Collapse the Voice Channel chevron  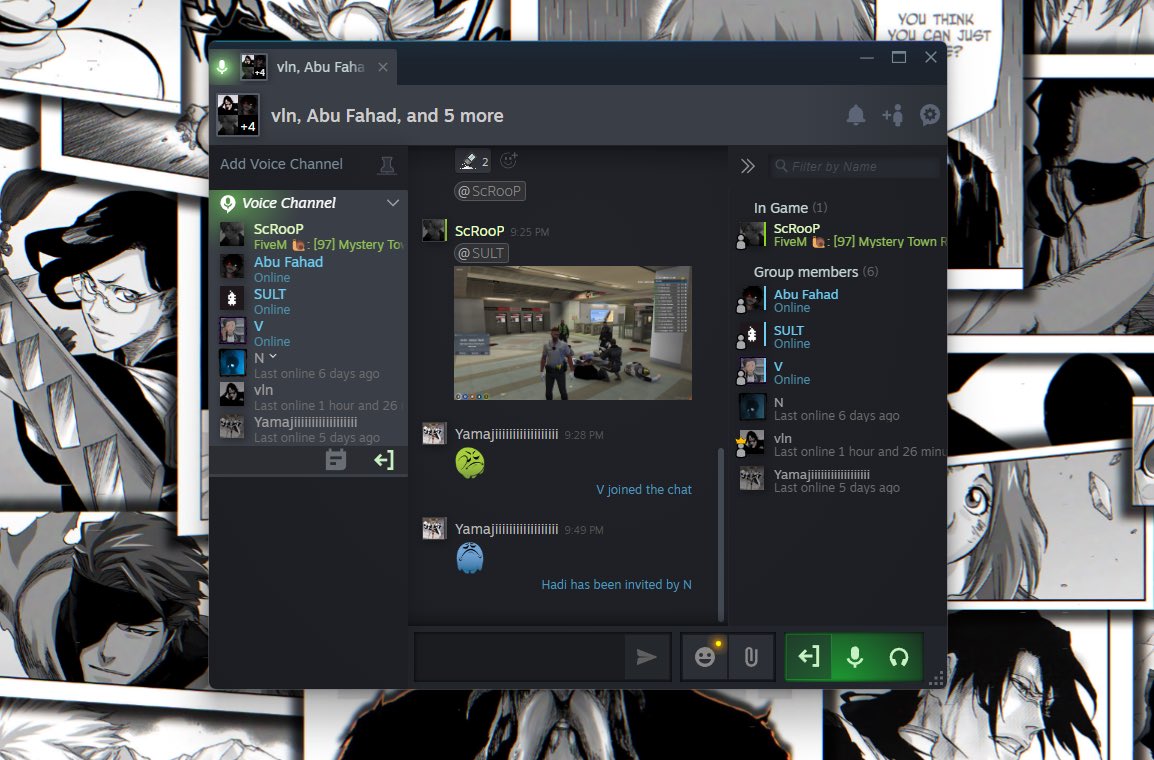point(393,203)
